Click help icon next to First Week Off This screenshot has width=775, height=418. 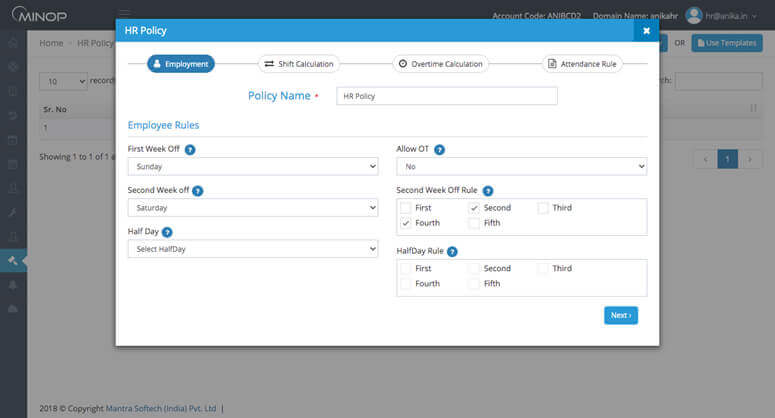point(190,149)
